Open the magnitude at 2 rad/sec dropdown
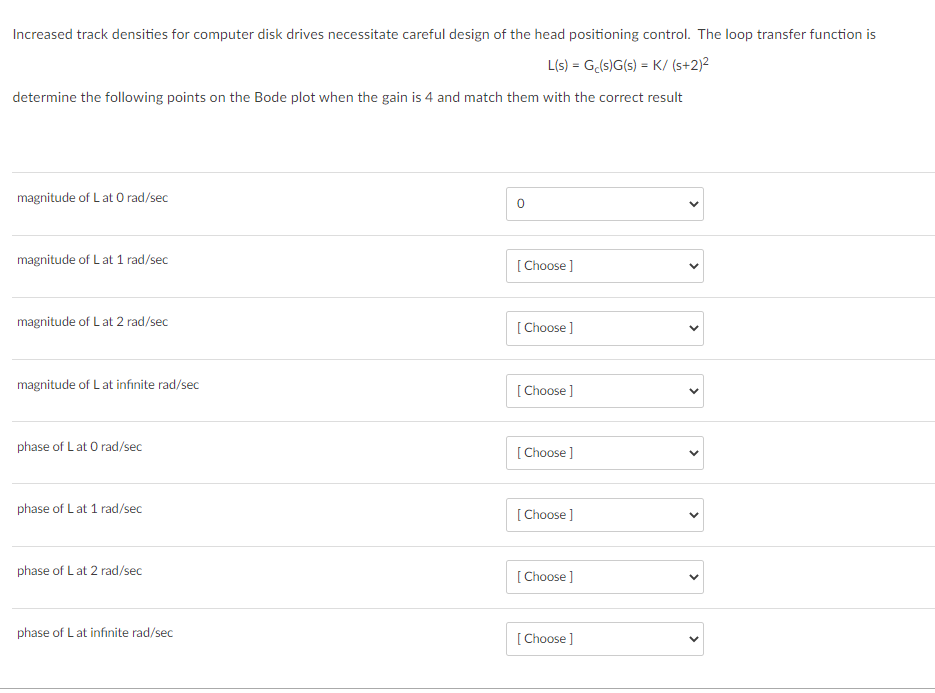 604,328
